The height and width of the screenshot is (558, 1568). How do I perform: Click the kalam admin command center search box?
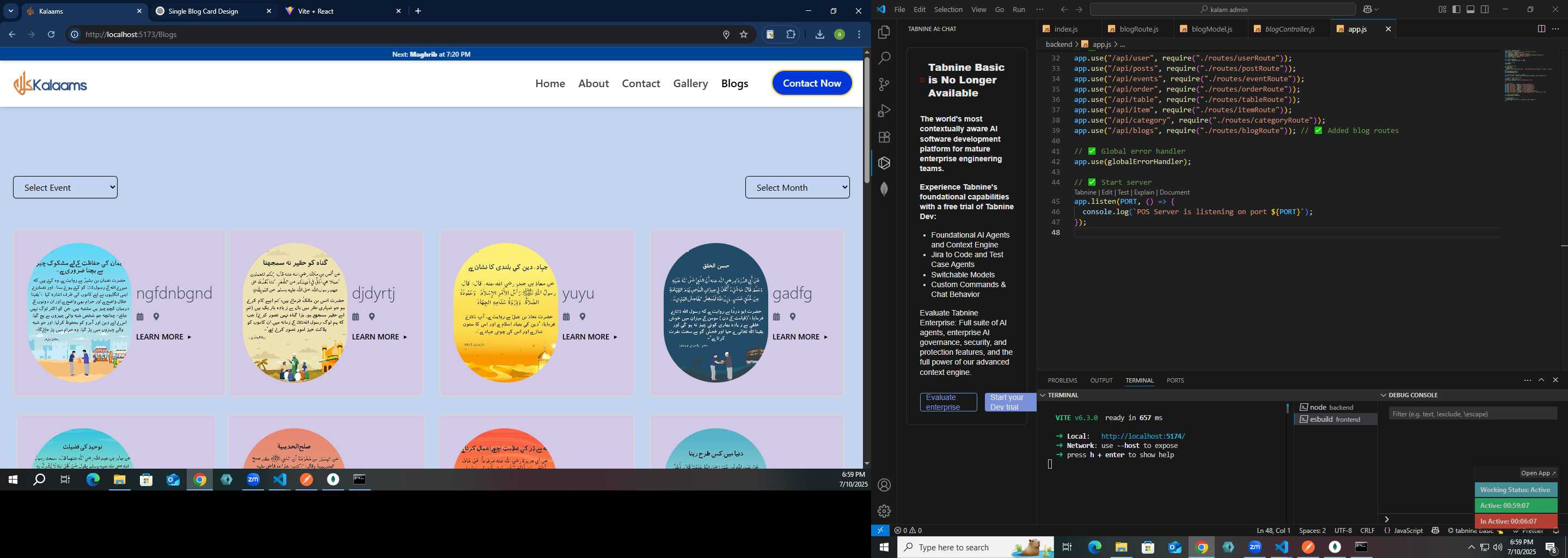click(1223, 9)
